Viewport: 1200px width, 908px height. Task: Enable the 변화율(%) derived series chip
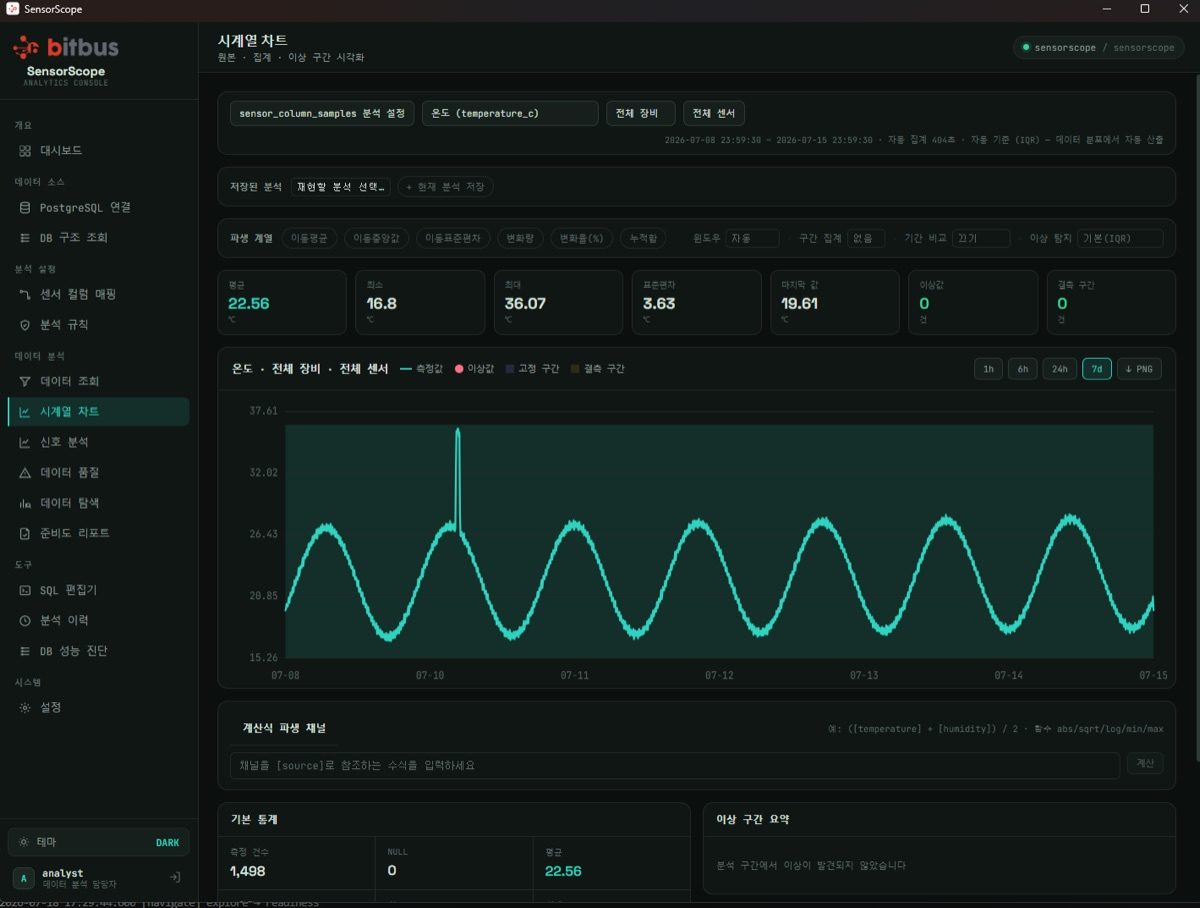582,238
